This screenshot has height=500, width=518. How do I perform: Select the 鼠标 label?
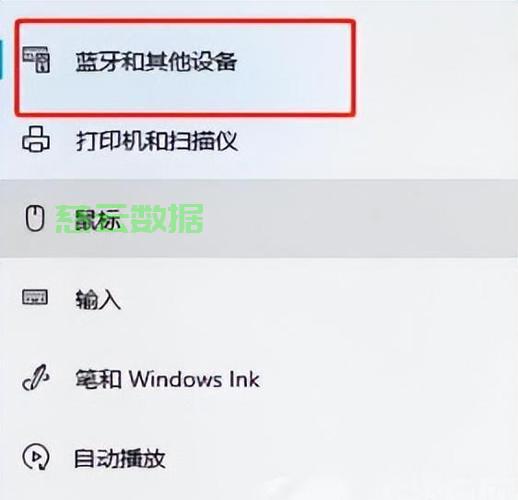98,220
